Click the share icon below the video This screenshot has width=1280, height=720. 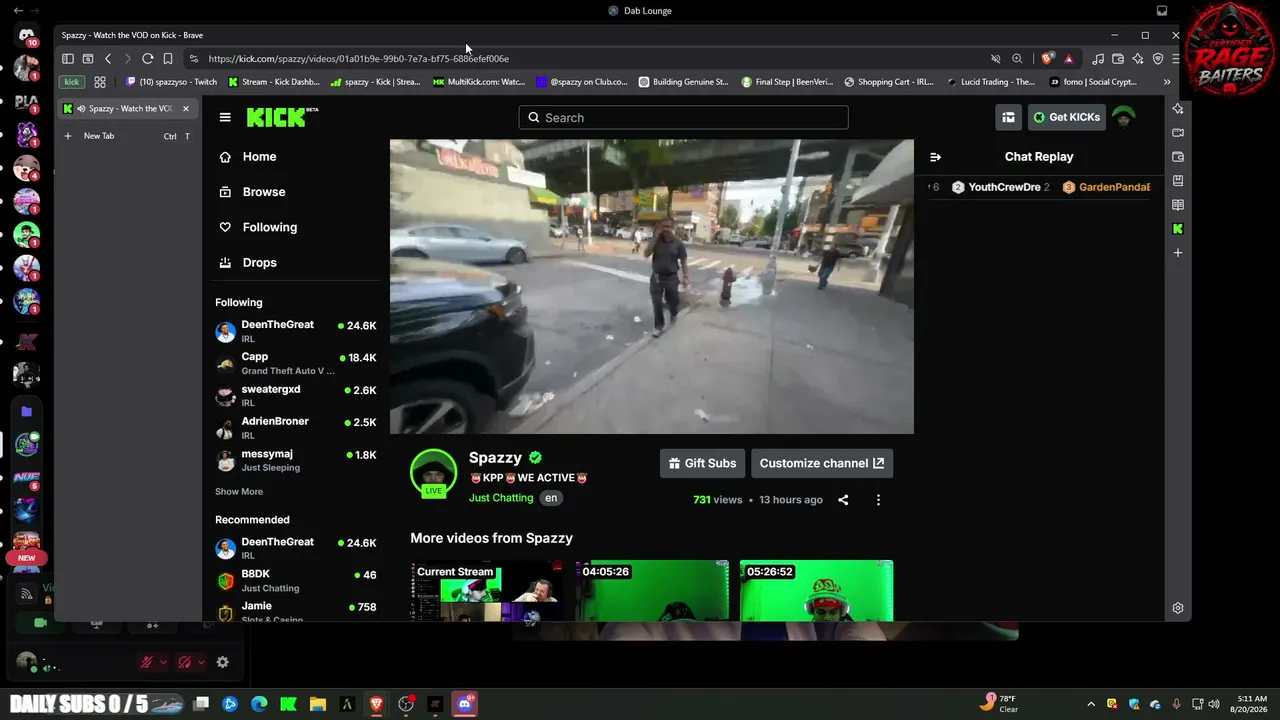(843, 500)
